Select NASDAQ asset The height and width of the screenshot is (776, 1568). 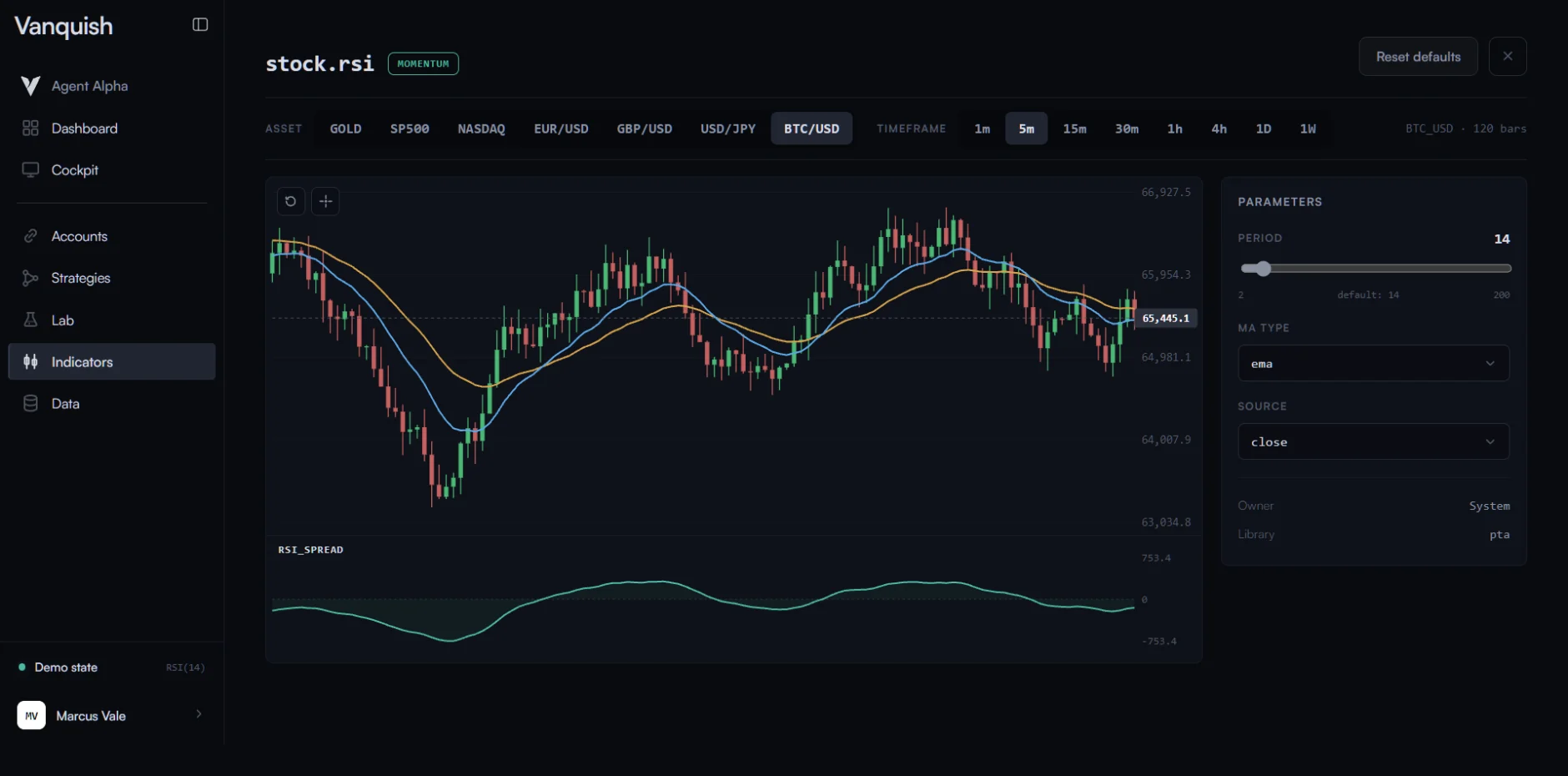481,128
